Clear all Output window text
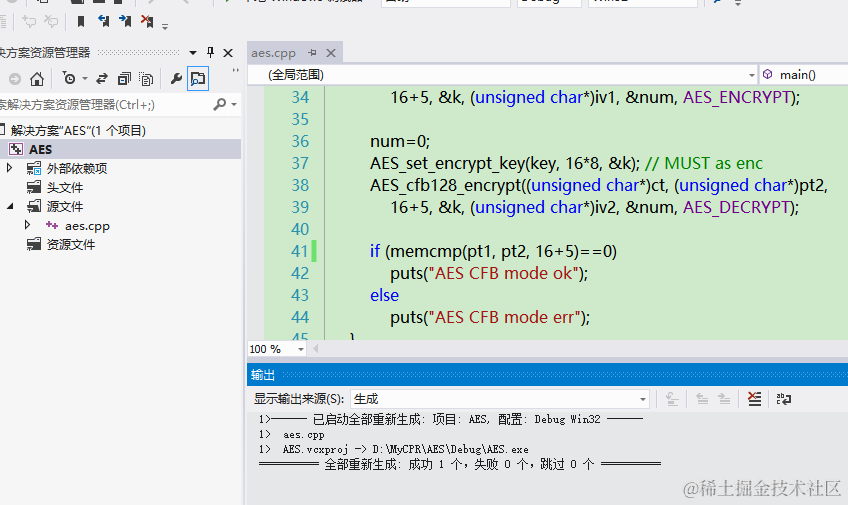This screenshot has width=848, height=505. tap(754, 399)
